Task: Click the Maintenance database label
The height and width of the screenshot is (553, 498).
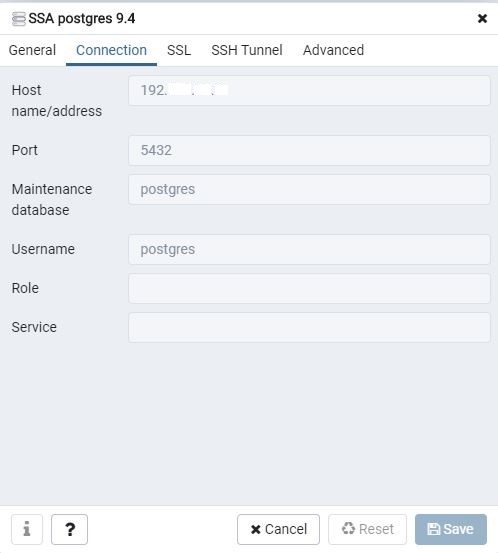Action: pyautogui.click(x=52, y=200)
